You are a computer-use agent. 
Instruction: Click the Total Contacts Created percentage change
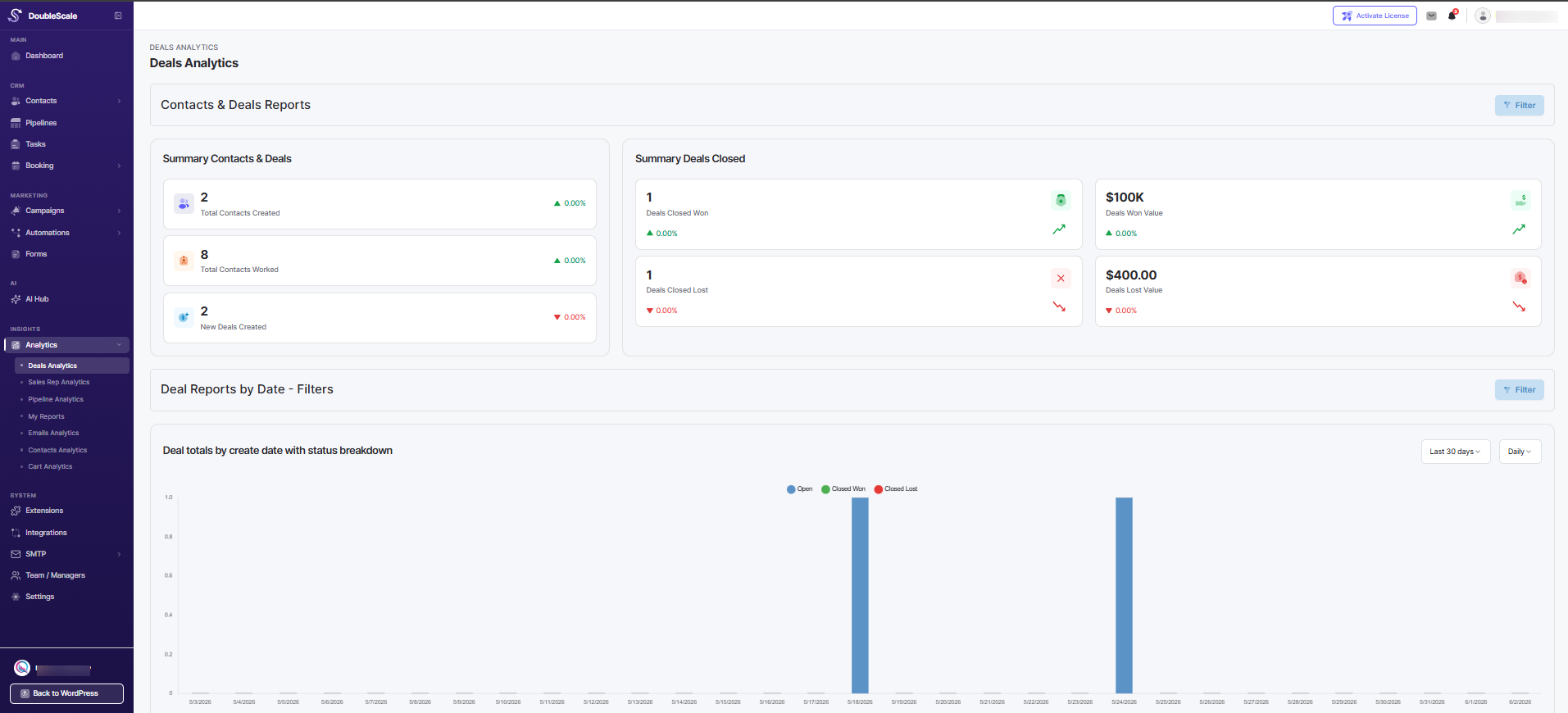tap(570, 203)
